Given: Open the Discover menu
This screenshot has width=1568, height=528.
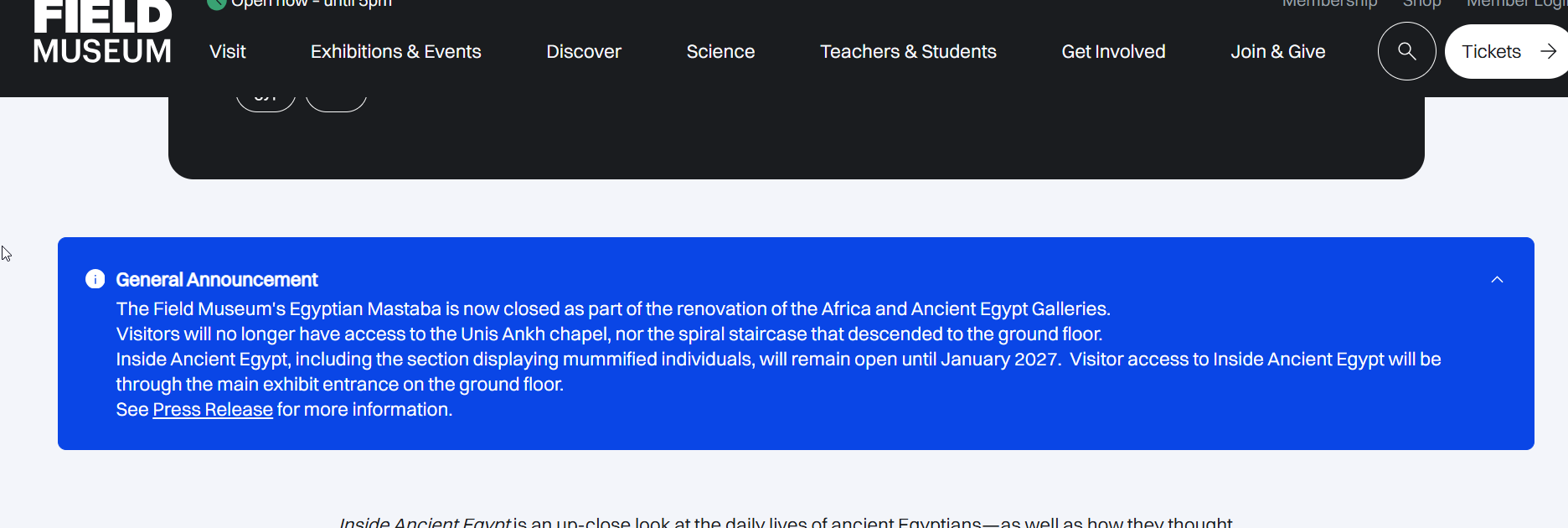Looking at the screenshot, I should click(583, 52).
